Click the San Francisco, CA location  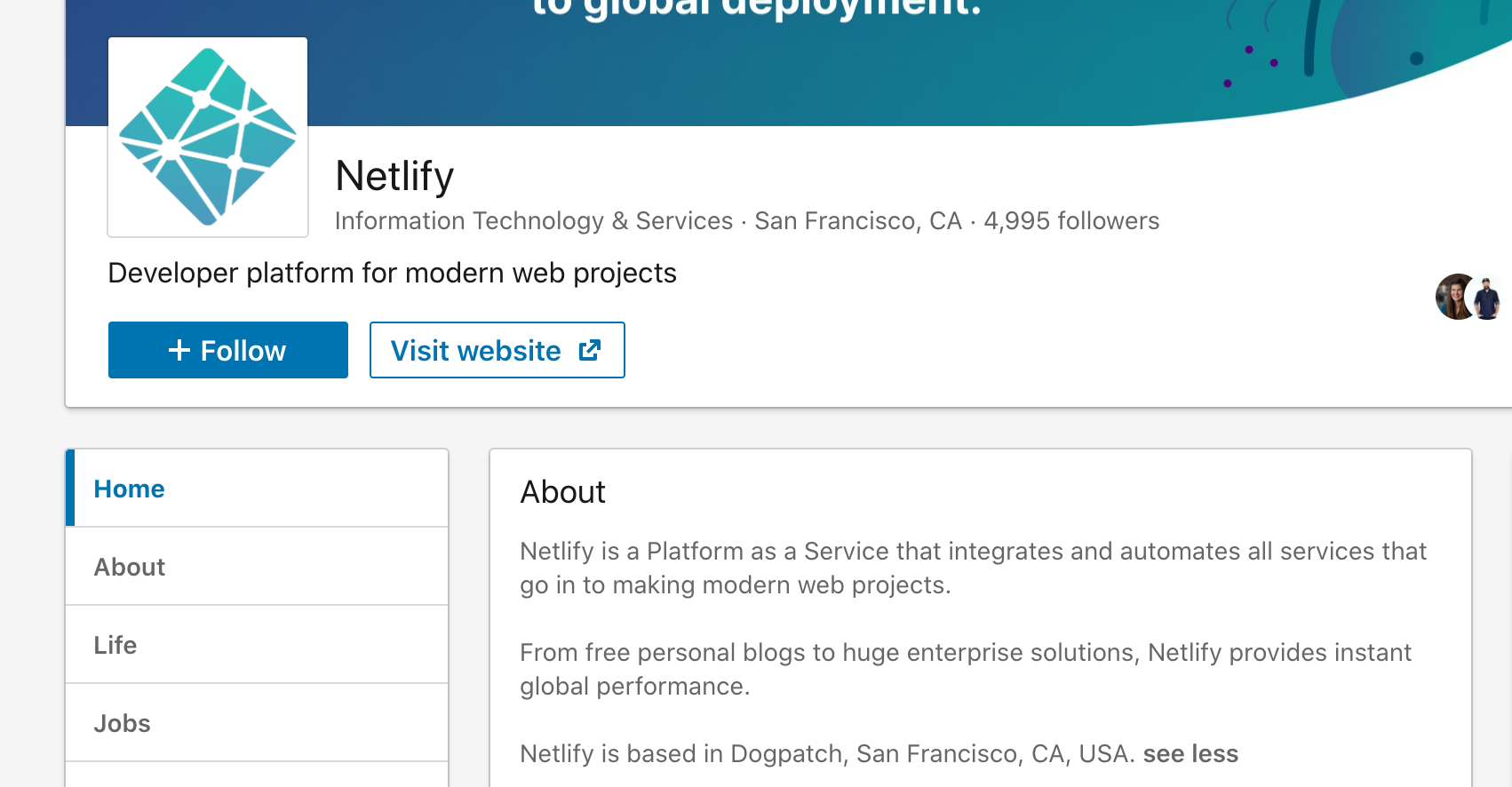click(857, 220)
